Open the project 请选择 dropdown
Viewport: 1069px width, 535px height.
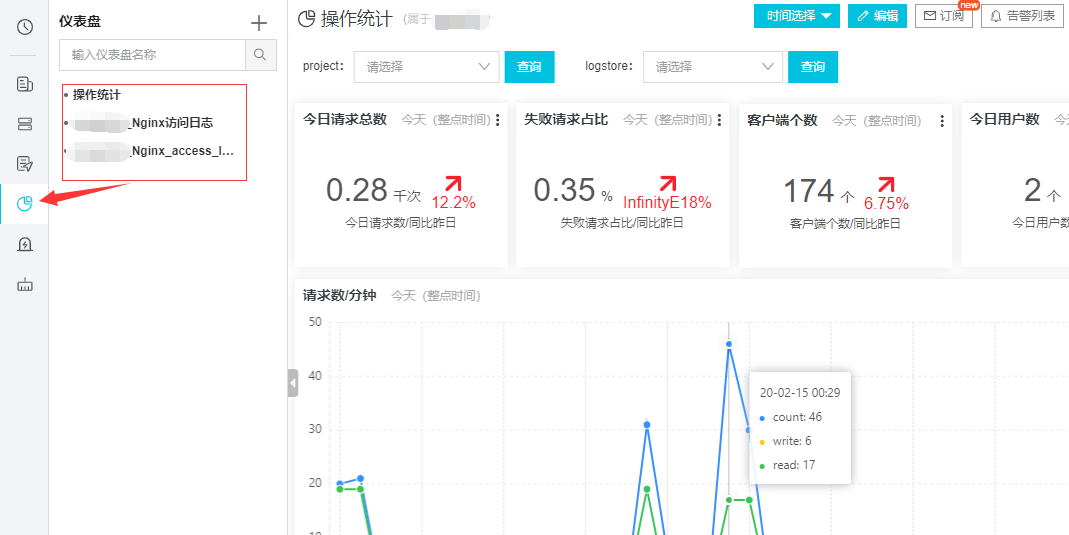click(426, 67)
